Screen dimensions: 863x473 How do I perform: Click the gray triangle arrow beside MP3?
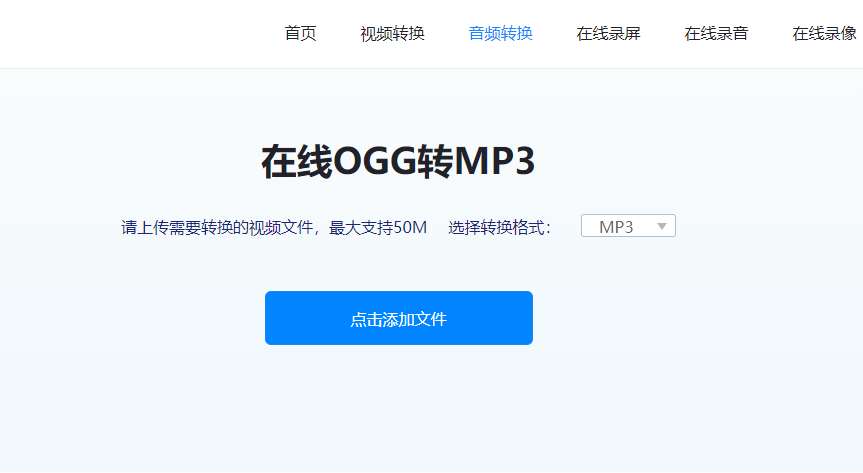[x=661, y=227]
